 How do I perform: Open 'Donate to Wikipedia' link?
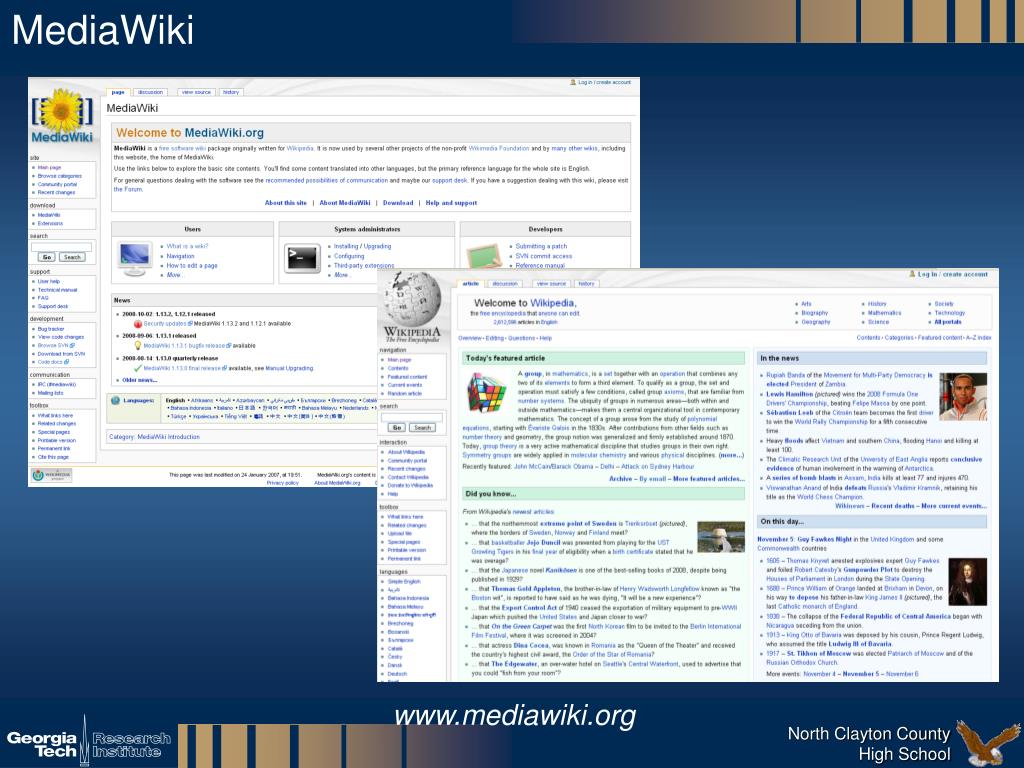click(x=410, y=486)
